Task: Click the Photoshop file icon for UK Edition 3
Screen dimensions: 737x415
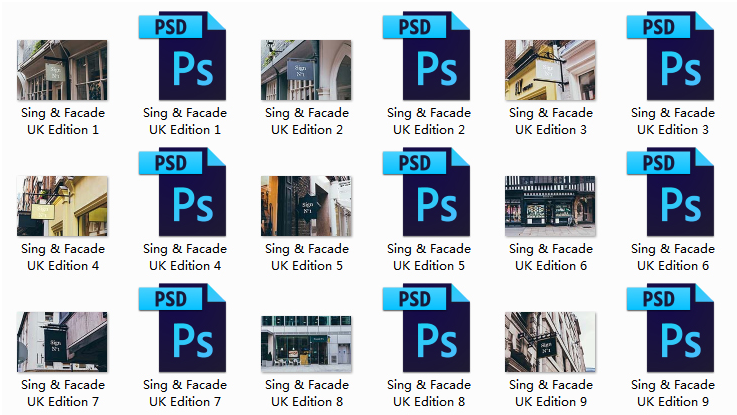Action: pos(672,56)
